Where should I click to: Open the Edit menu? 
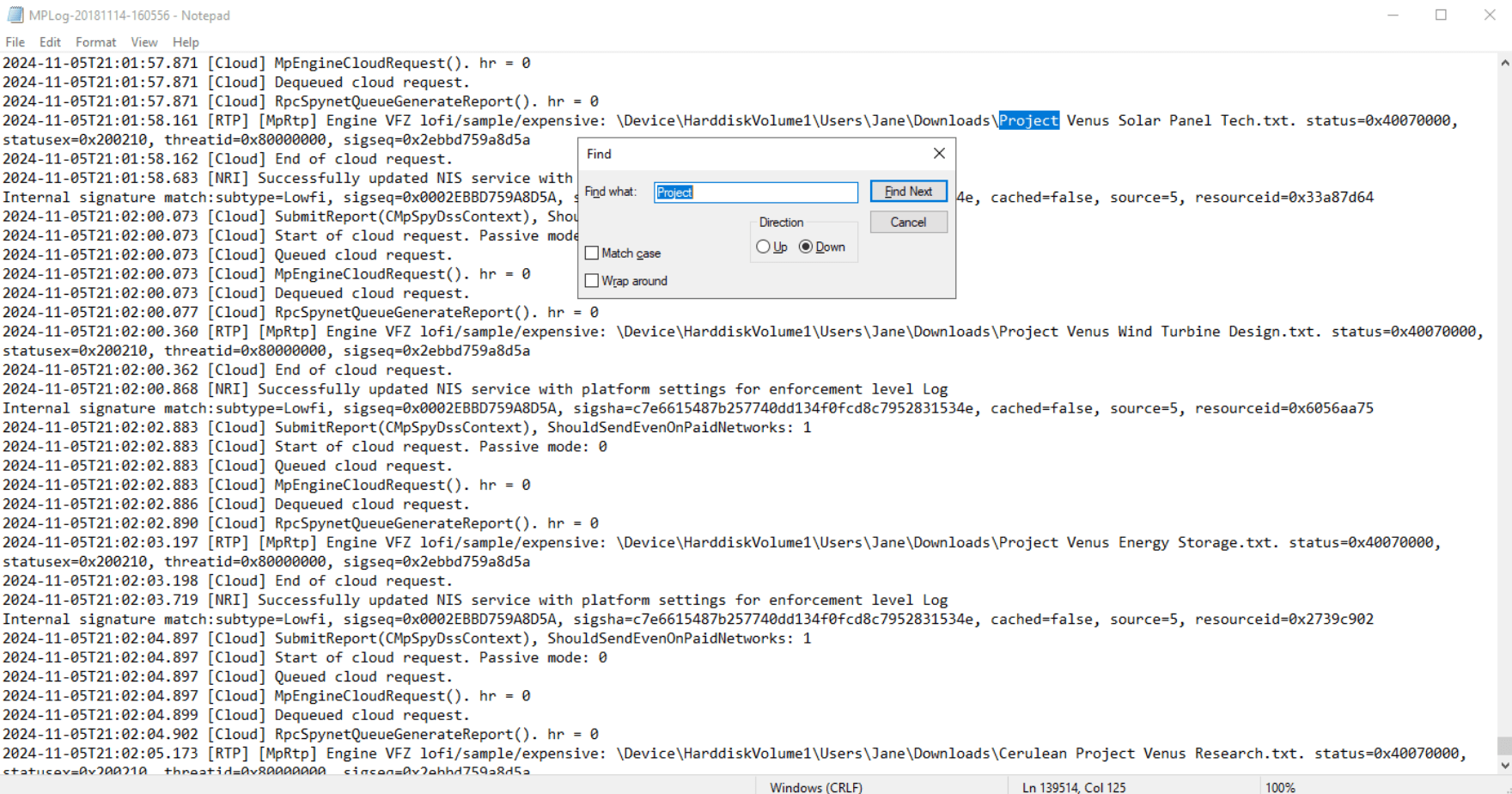50,42
